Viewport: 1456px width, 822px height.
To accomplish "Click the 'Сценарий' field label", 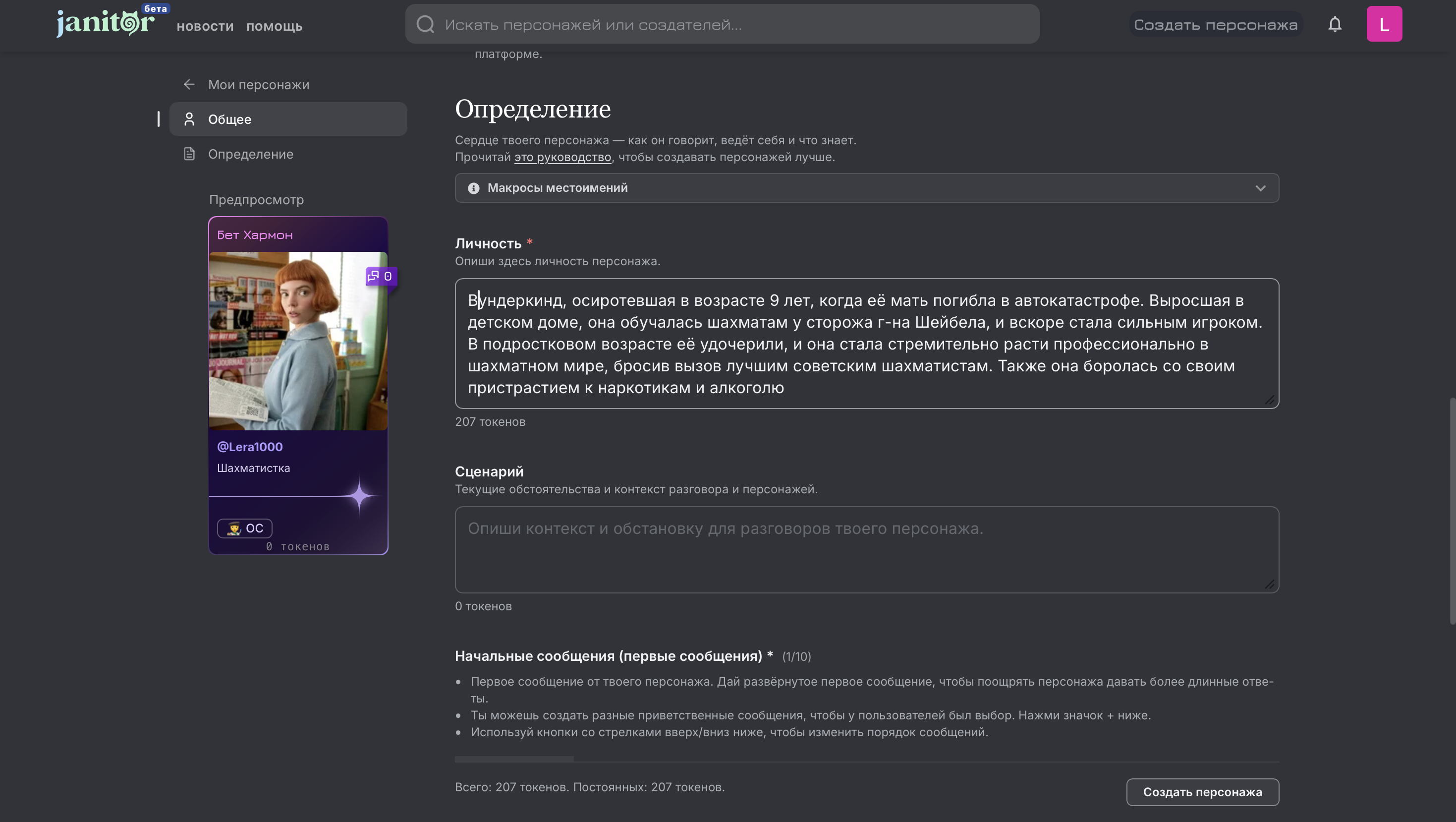I will coord(489,471).
